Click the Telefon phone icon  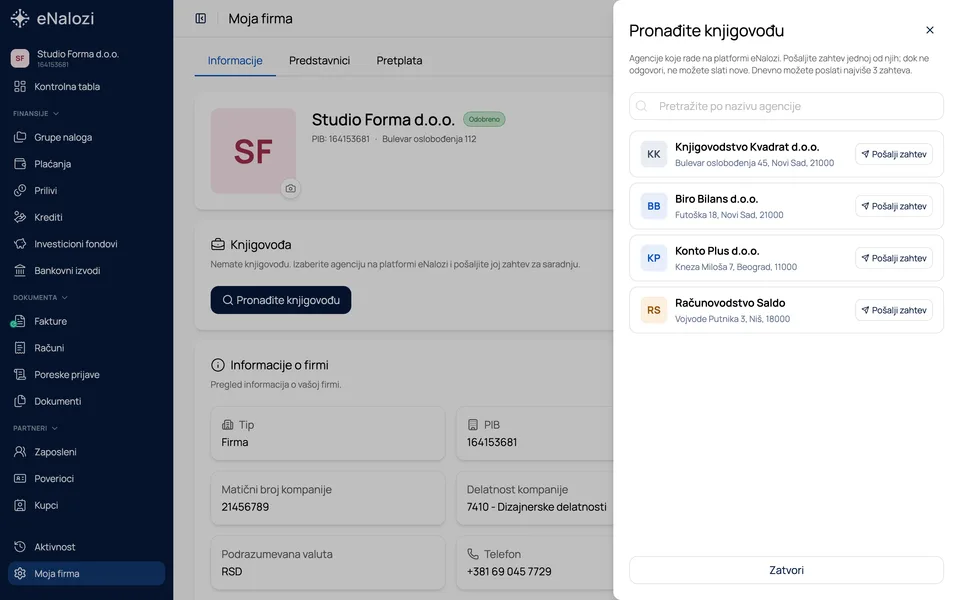click(473, 554)
